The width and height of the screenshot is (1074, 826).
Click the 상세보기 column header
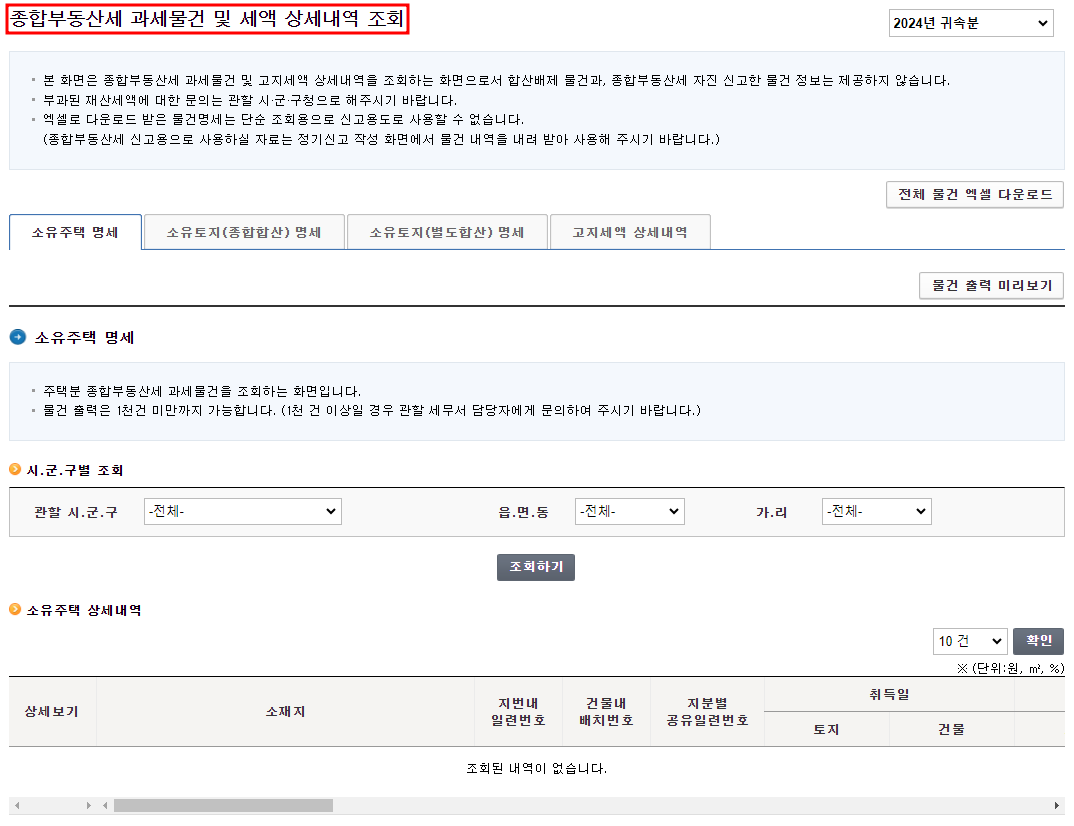pyautogui.click(x=52, y=711)
